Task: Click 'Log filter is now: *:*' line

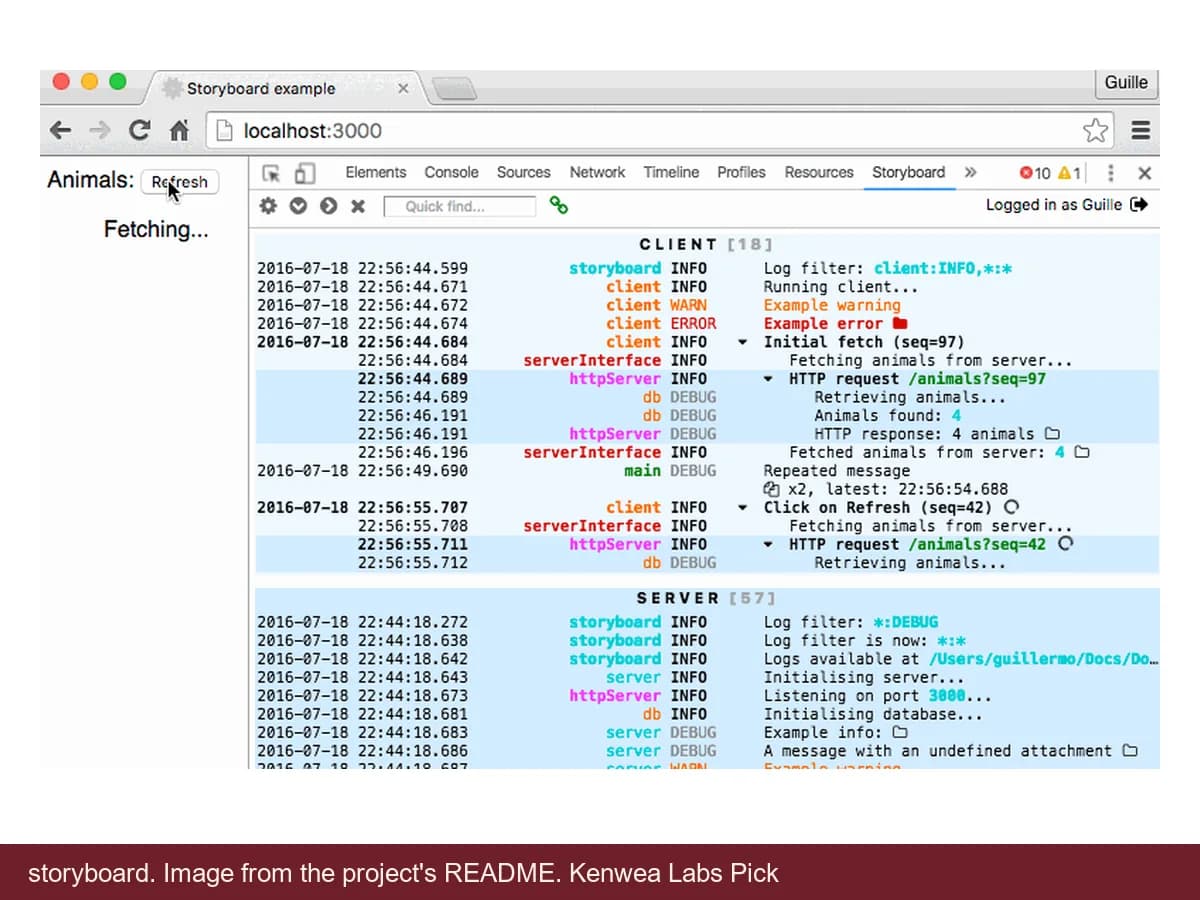Action: [x=865, y=640]
